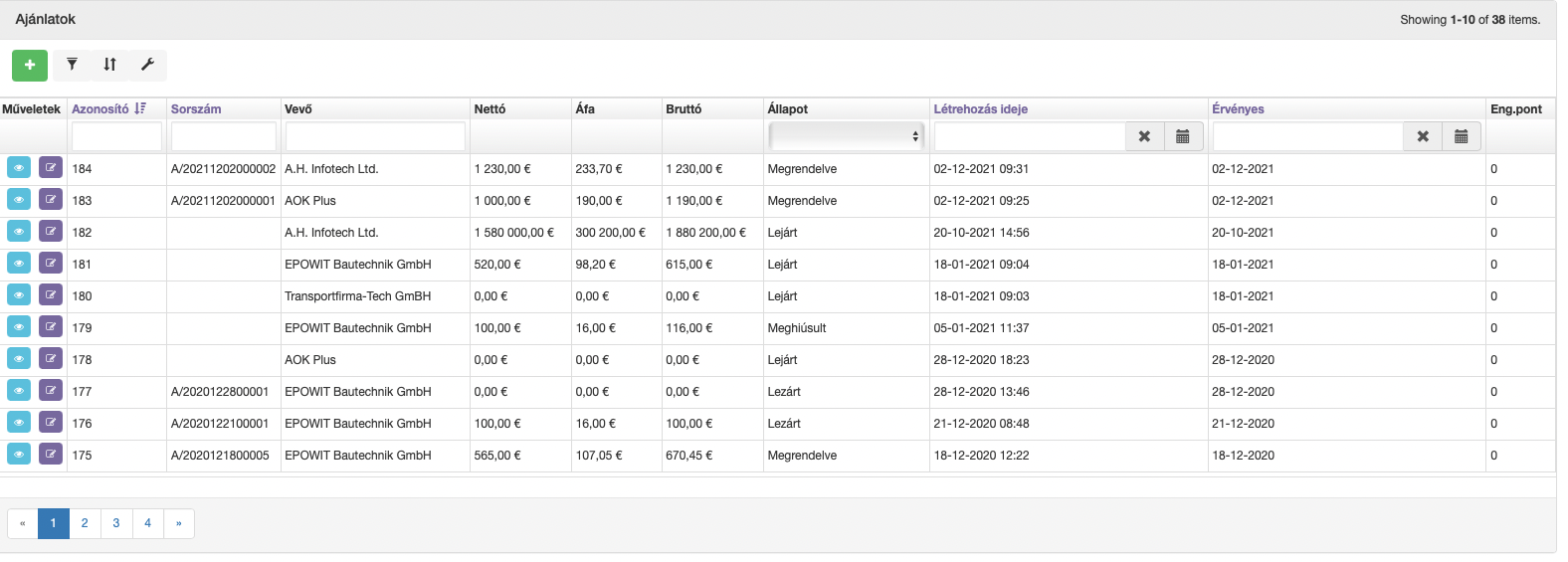
Task: Clear the Érvényes date filter
Action: pyautogui.click(x=1423, y=136)
